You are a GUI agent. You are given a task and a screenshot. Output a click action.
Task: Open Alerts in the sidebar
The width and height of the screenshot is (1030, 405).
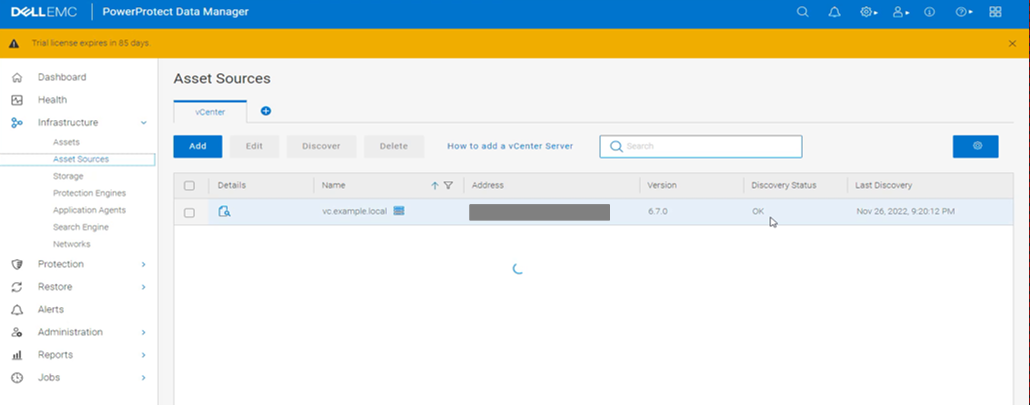coord(51,309)
